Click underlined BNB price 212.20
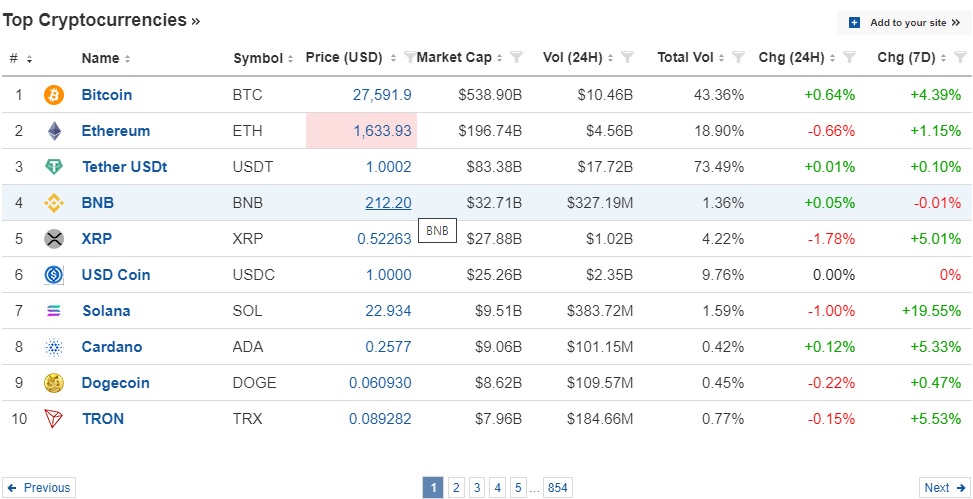This screenshot has width=973, height=499. (x=388, y=203)
